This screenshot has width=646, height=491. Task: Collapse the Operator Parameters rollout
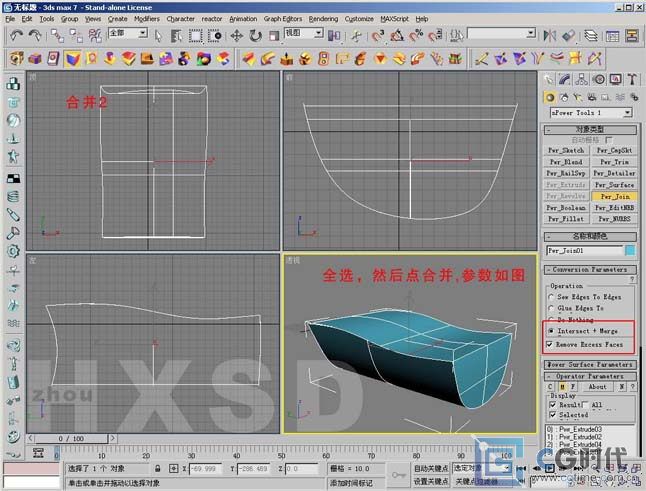pos(590,376)
